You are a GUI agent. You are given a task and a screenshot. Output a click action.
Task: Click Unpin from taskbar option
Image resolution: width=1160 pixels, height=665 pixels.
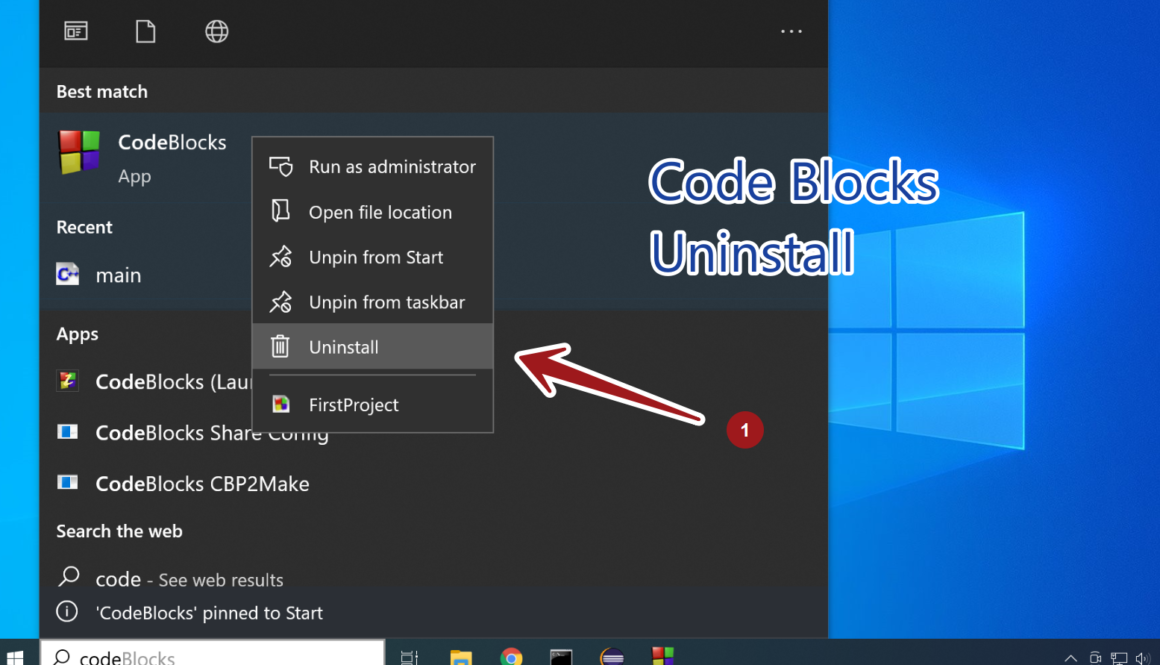click(386, 302)
